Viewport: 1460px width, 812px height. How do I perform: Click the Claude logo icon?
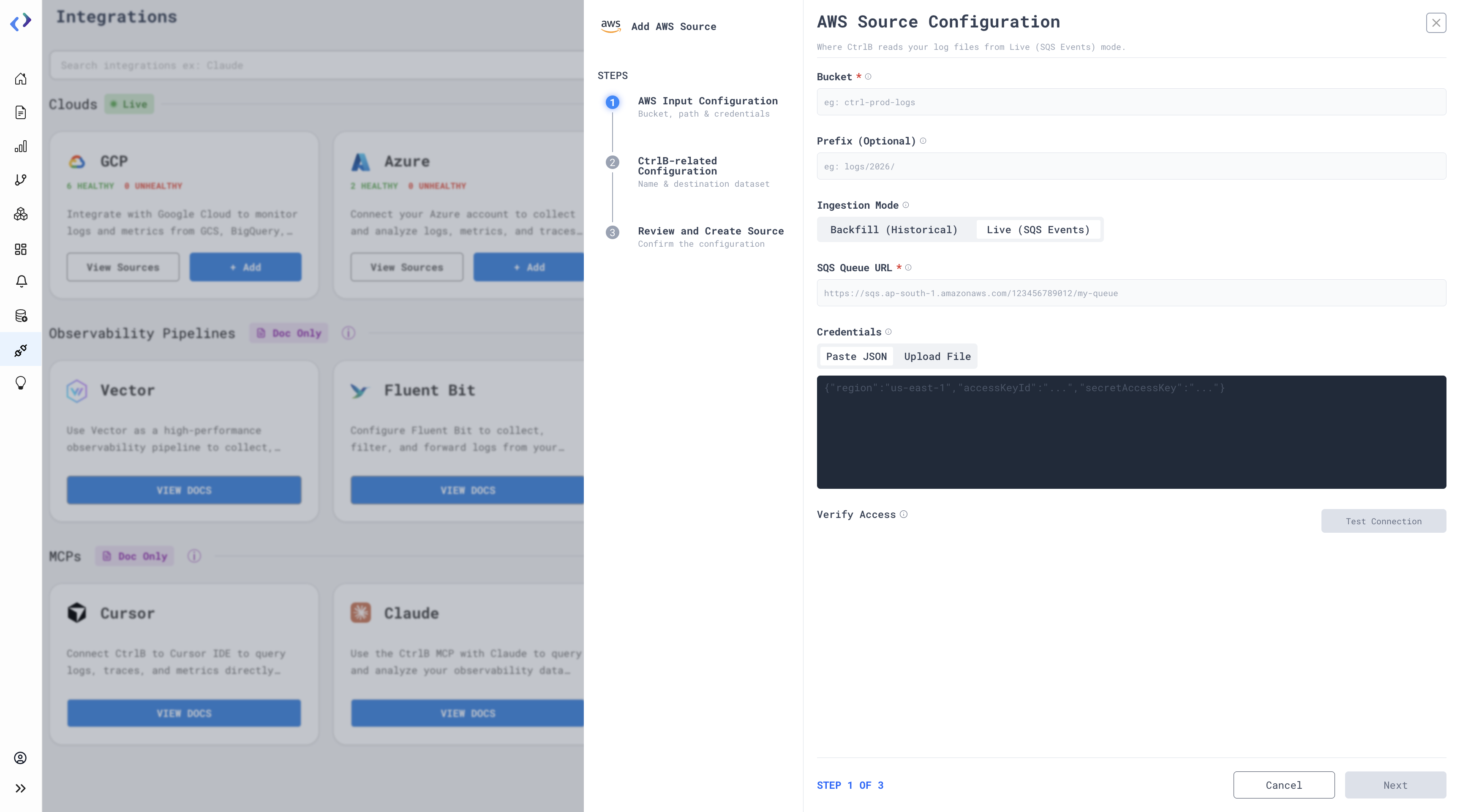coord(360,613)
